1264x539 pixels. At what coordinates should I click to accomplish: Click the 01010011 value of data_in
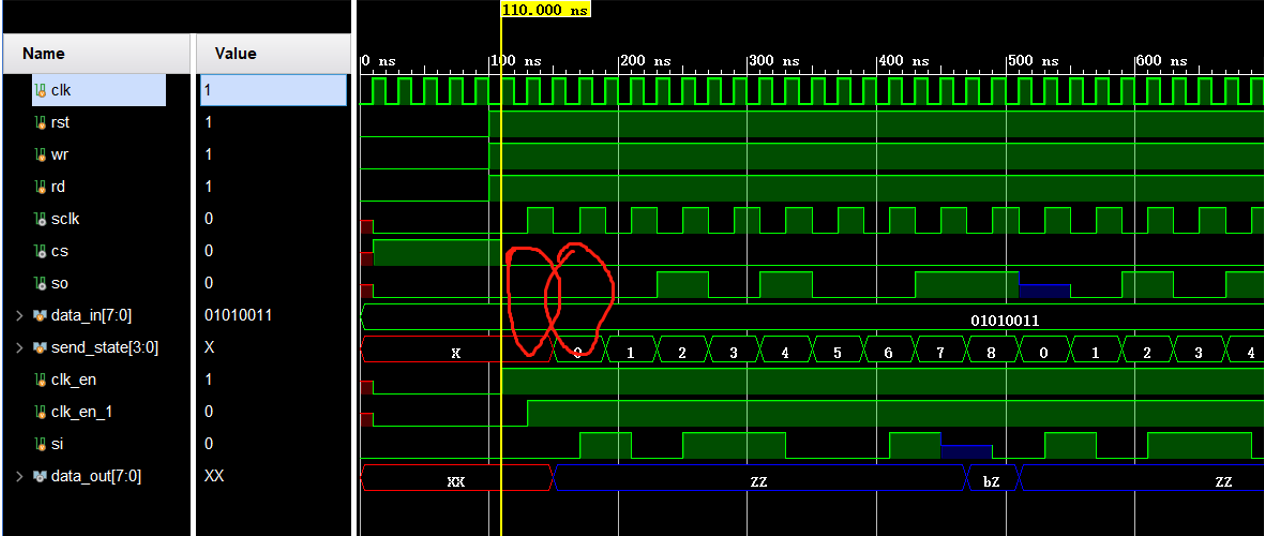[x=238, y=315]
